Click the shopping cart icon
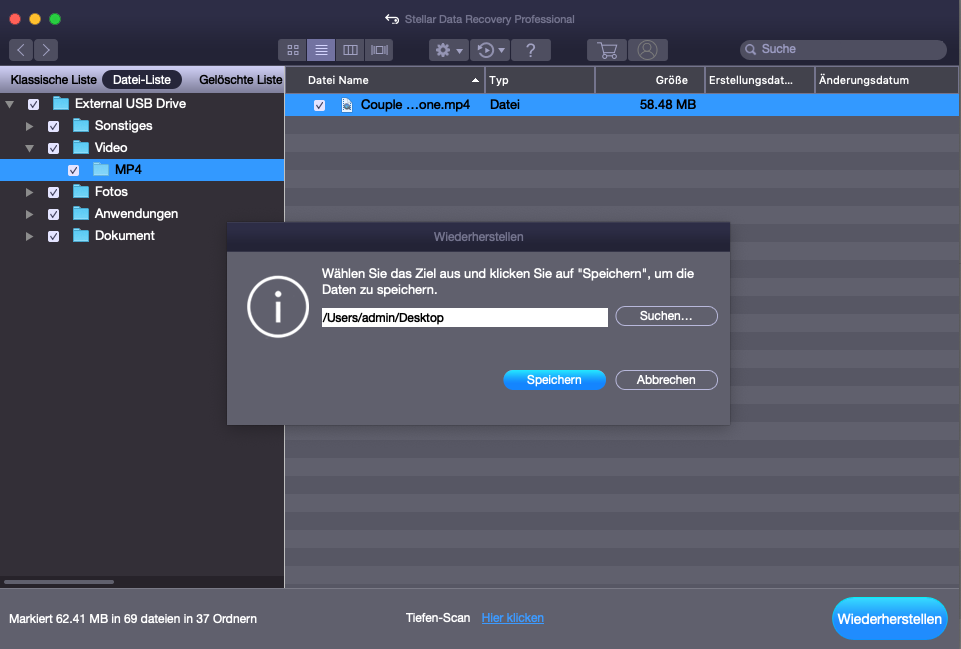961x649 pixels. (607, 50)
